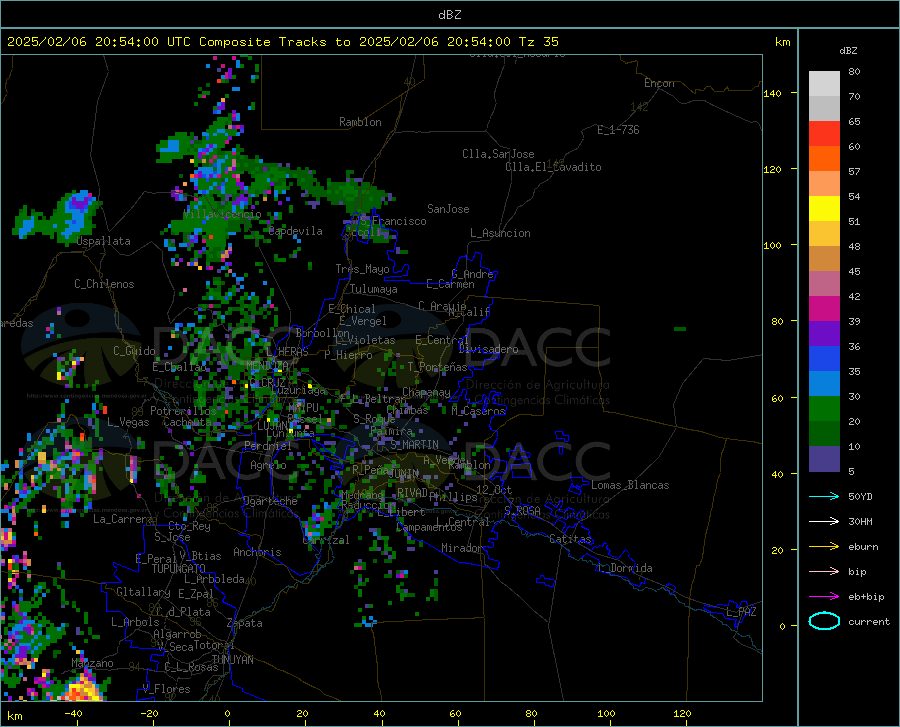
Task: Click the 'MENDOZA' city label
Action: click(267, 366)
